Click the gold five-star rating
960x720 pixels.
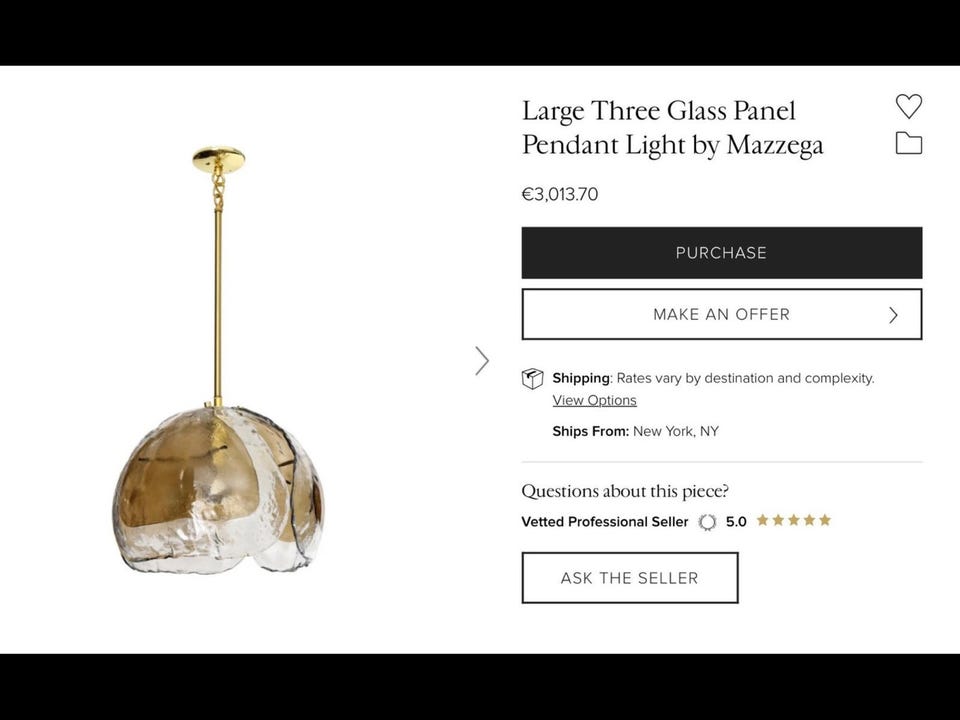tap(793, 521)
